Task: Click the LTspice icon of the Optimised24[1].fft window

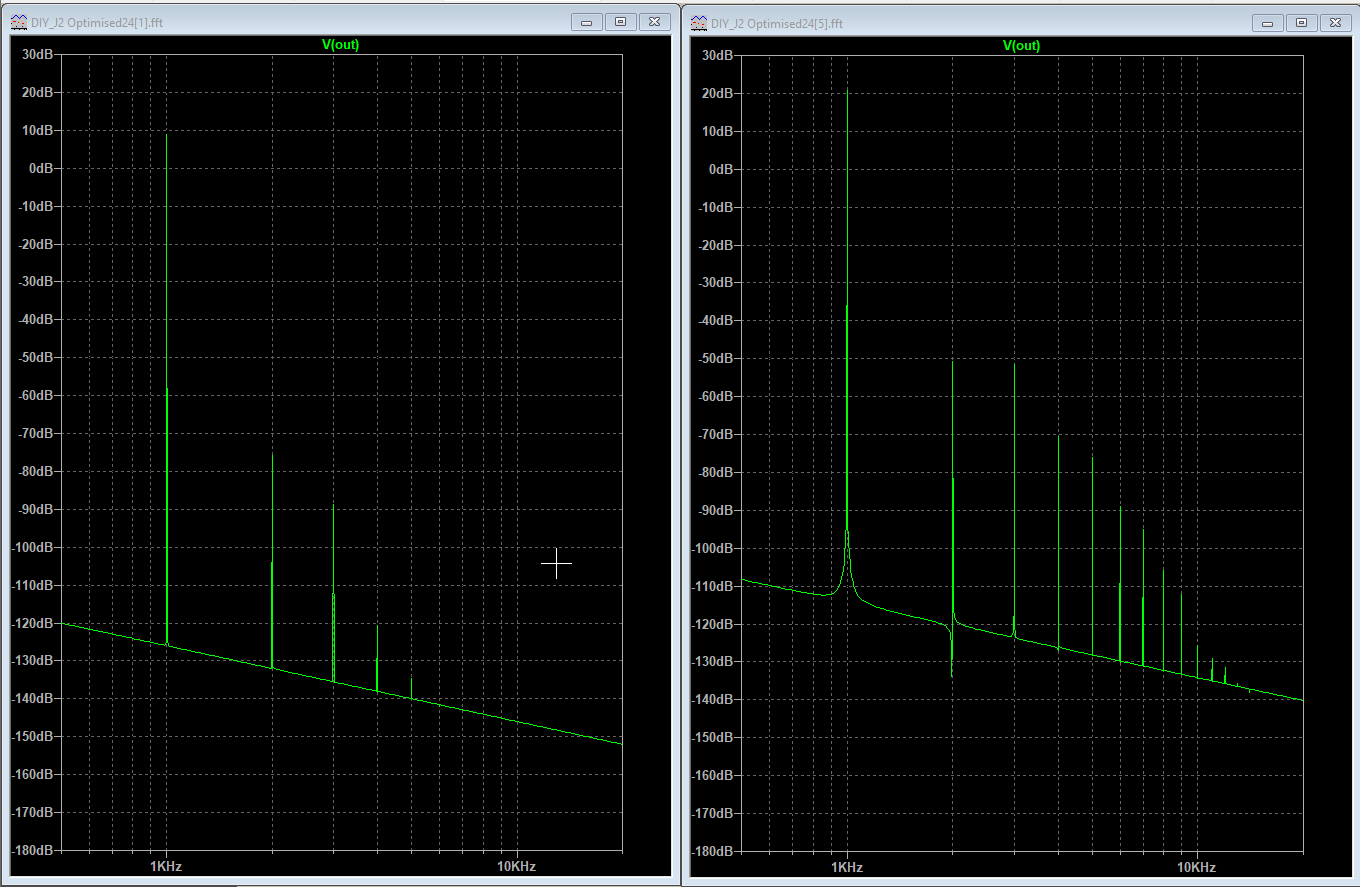Action: 19,22
